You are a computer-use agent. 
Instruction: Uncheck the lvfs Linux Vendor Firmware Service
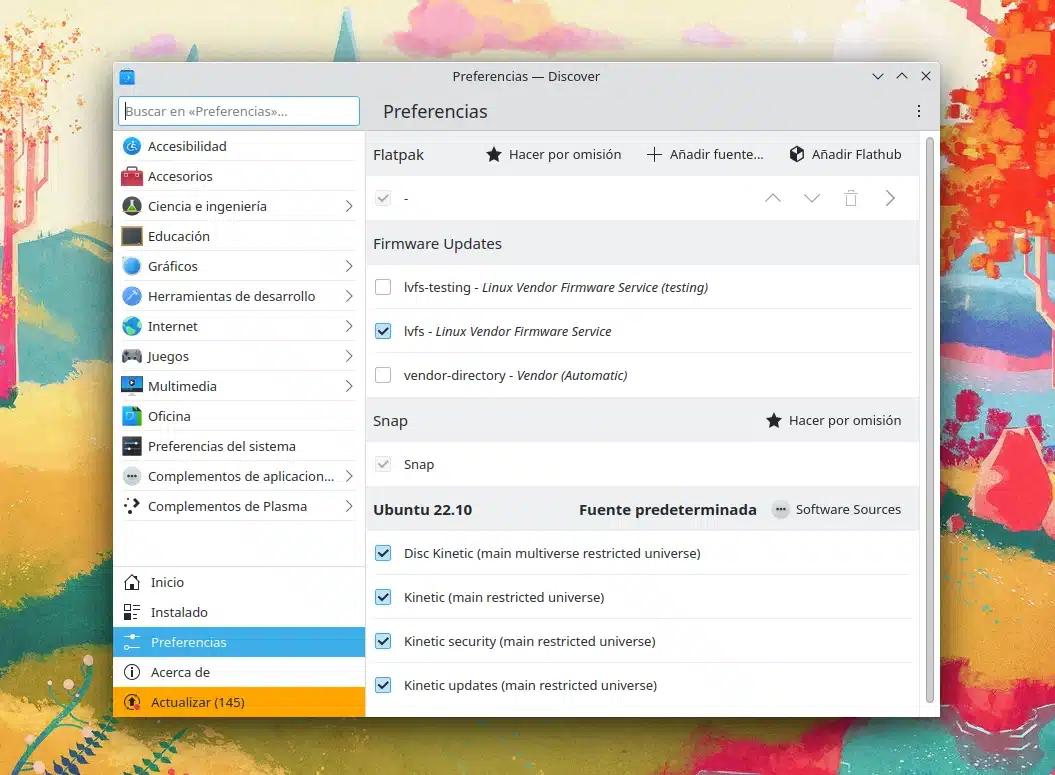tap(383, 331)
